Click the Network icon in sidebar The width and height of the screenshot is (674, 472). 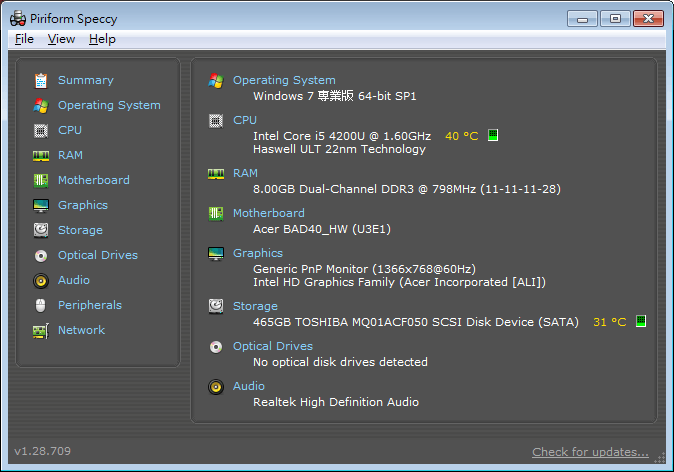[41, 330]
